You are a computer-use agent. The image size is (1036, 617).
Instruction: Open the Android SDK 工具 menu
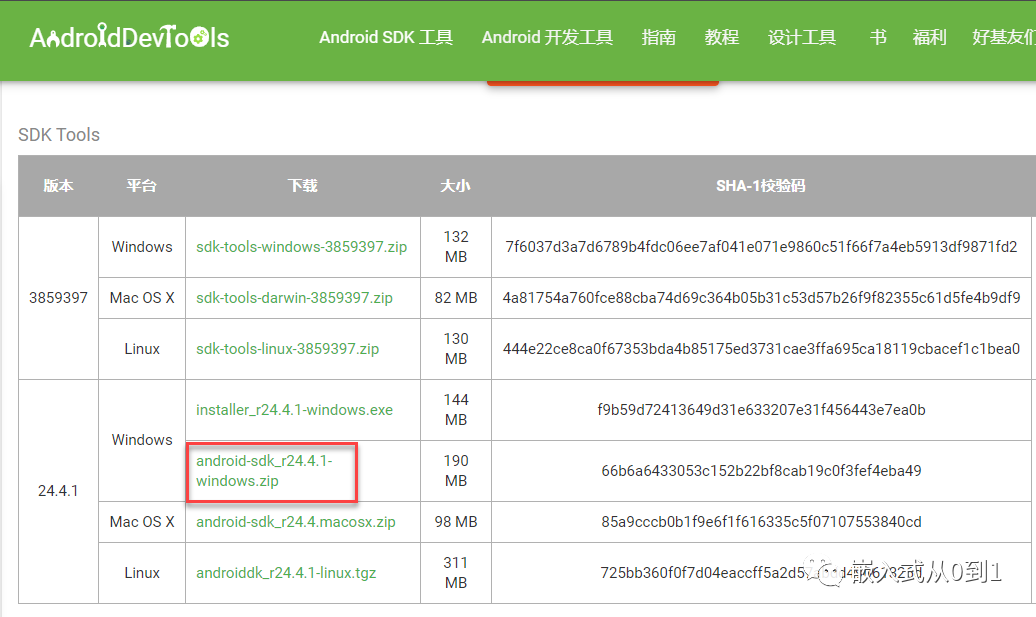(386, 37)
